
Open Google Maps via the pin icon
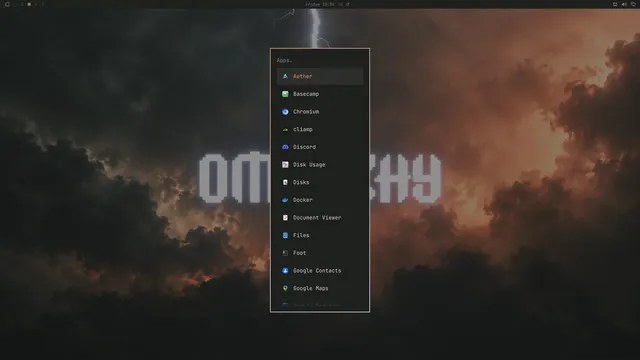pos(285,288)
